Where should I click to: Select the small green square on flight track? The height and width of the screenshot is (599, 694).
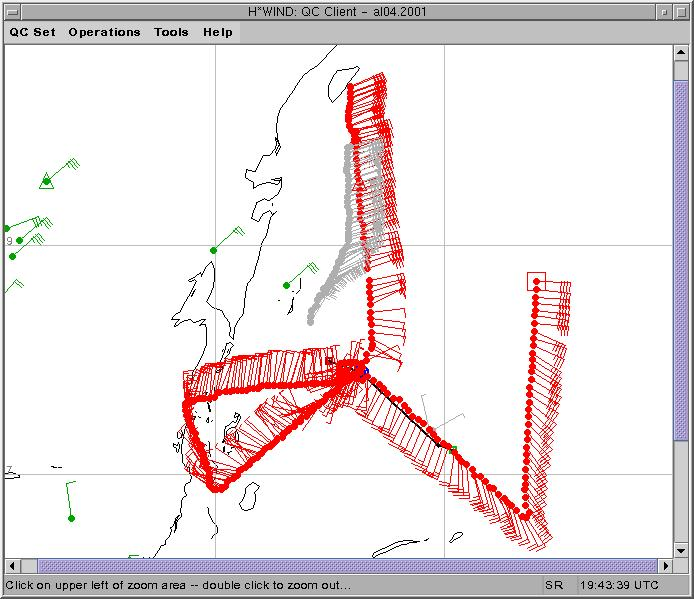[453, 449]
